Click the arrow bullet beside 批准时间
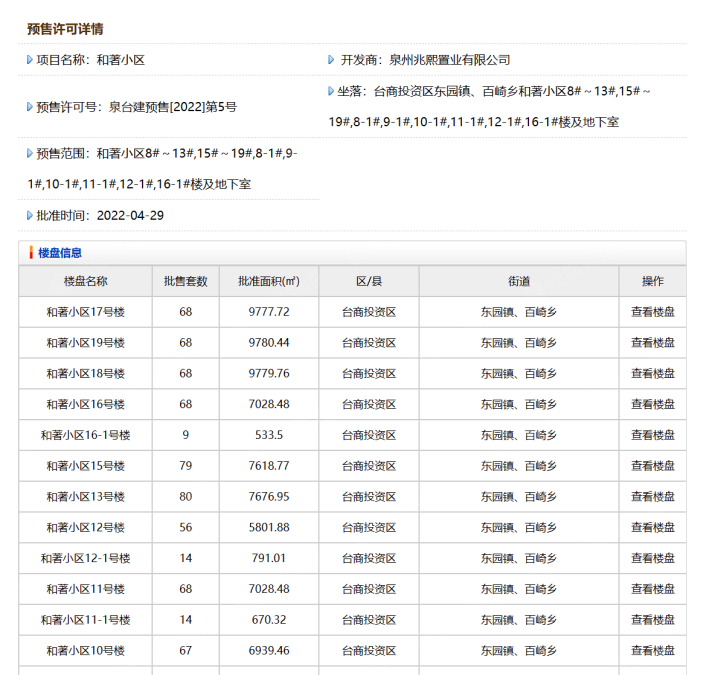 coord(30,215)
